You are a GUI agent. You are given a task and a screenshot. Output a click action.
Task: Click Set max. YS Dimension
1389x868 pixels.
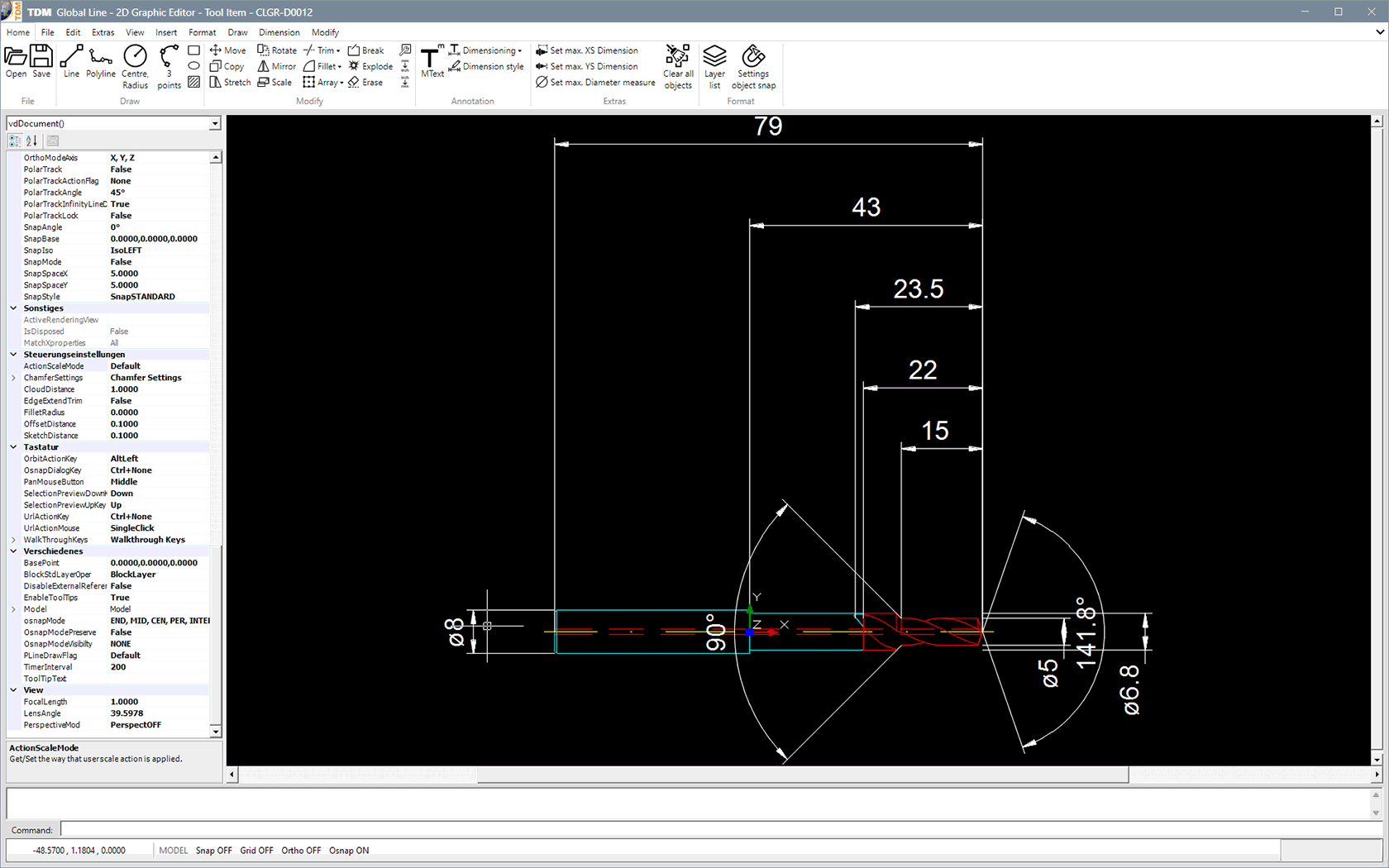pyautogui.click(x=587, y=66)
